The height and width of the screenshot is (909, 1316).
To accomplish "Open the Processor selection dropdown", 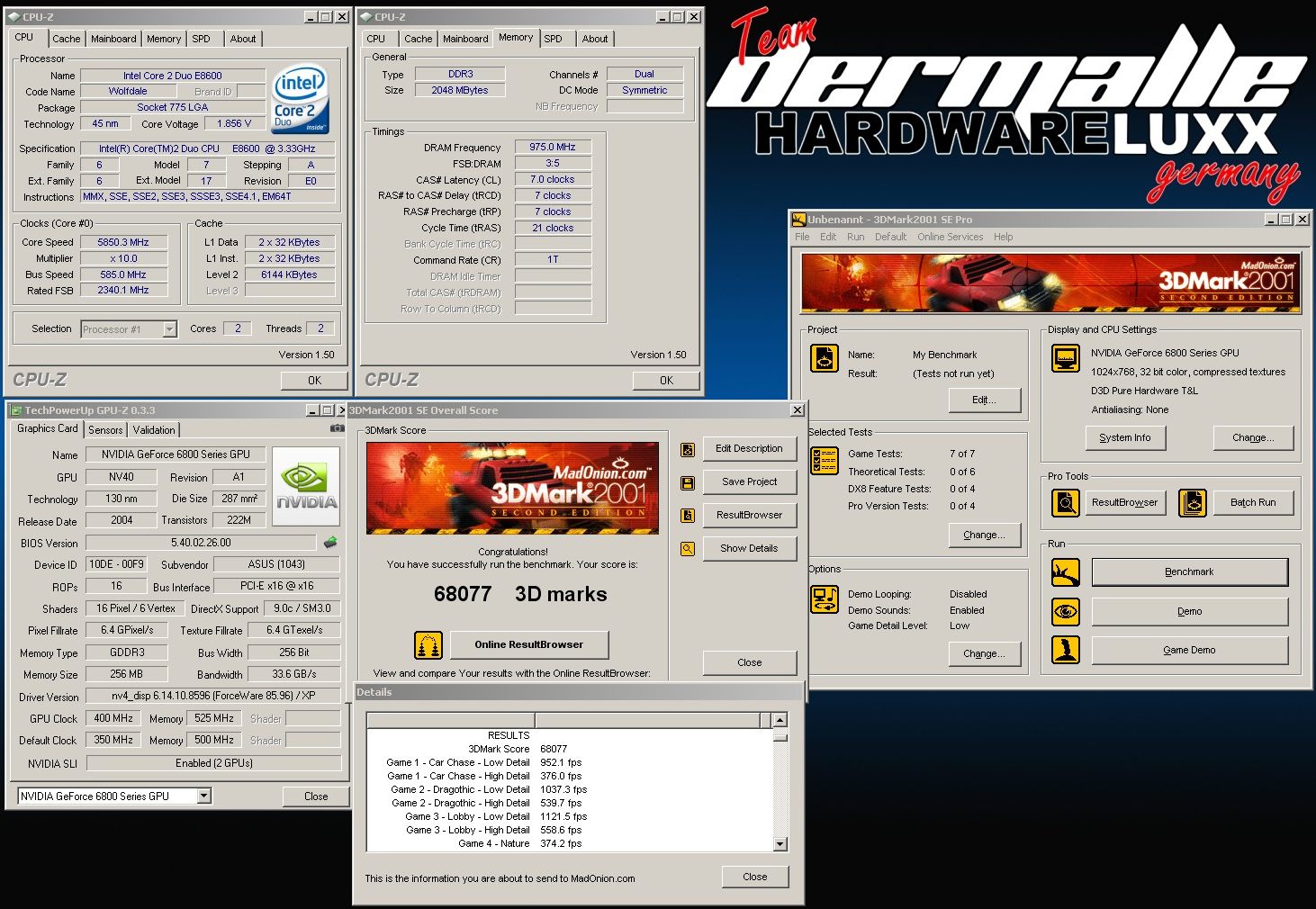I will 169,329.
